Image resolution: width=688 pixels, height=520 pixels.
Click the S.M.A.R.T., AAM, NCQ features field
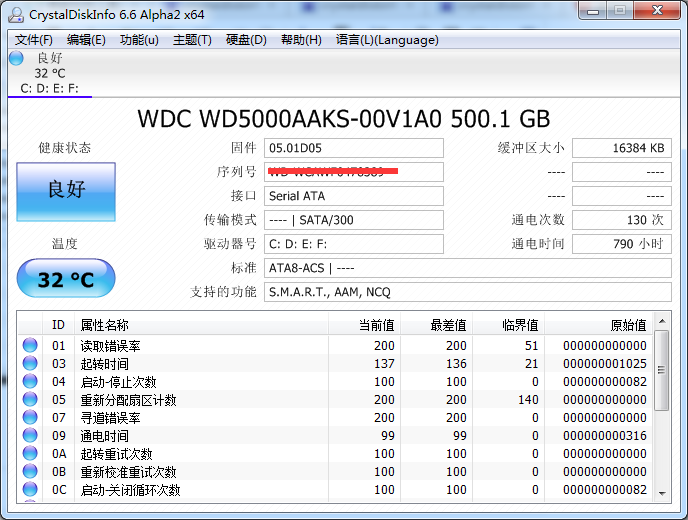(468, 292)
